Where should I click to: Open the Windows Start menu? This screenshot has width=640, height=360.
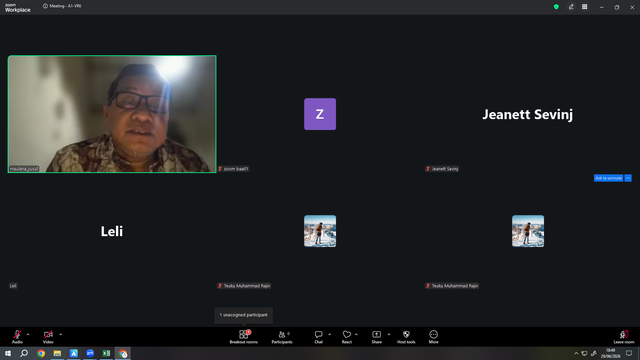click(x=8, y=353)
